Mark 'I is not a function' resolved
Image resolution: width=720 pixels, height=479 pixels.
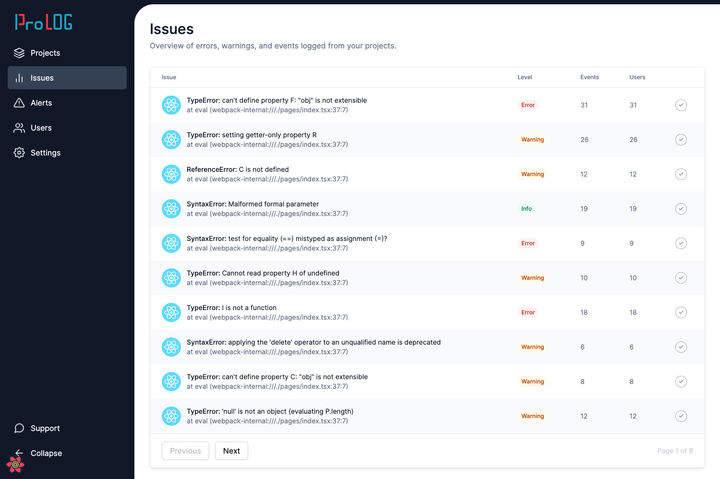(681, 312)
